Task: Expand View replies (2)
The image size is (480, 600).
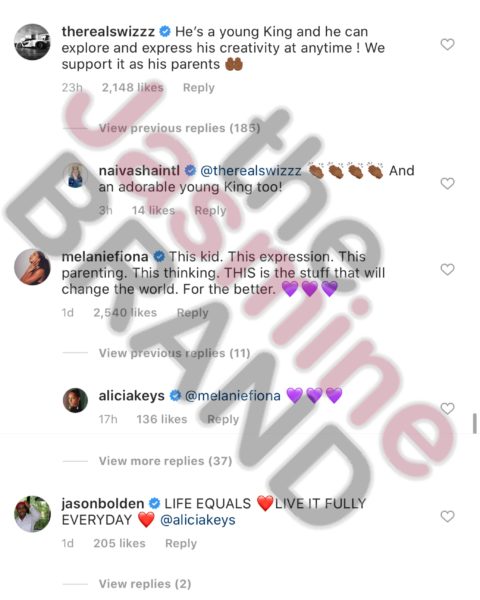Action: 145,584
